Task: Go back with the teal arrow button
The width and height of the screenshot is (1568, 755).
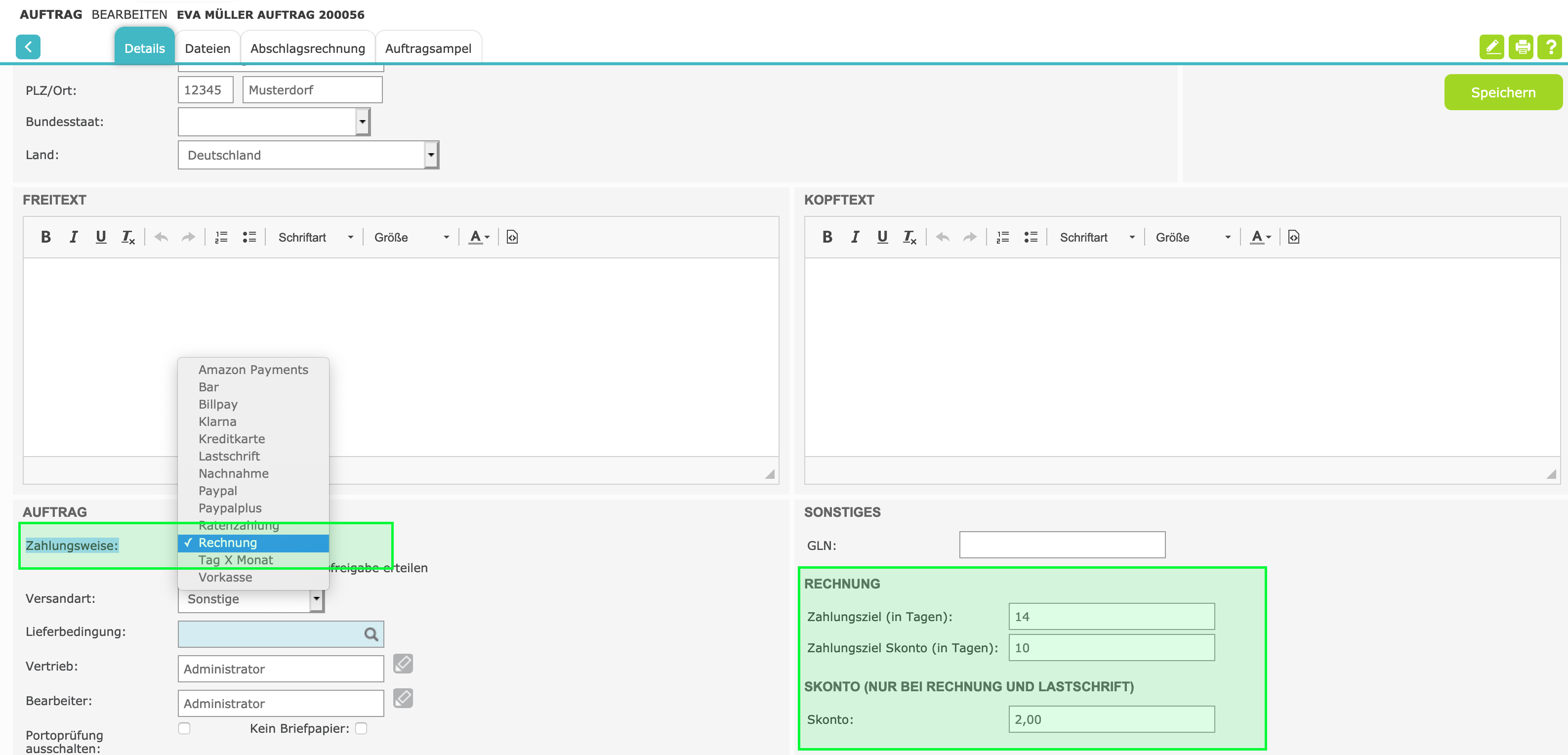Action: click(x=28, y=47)
